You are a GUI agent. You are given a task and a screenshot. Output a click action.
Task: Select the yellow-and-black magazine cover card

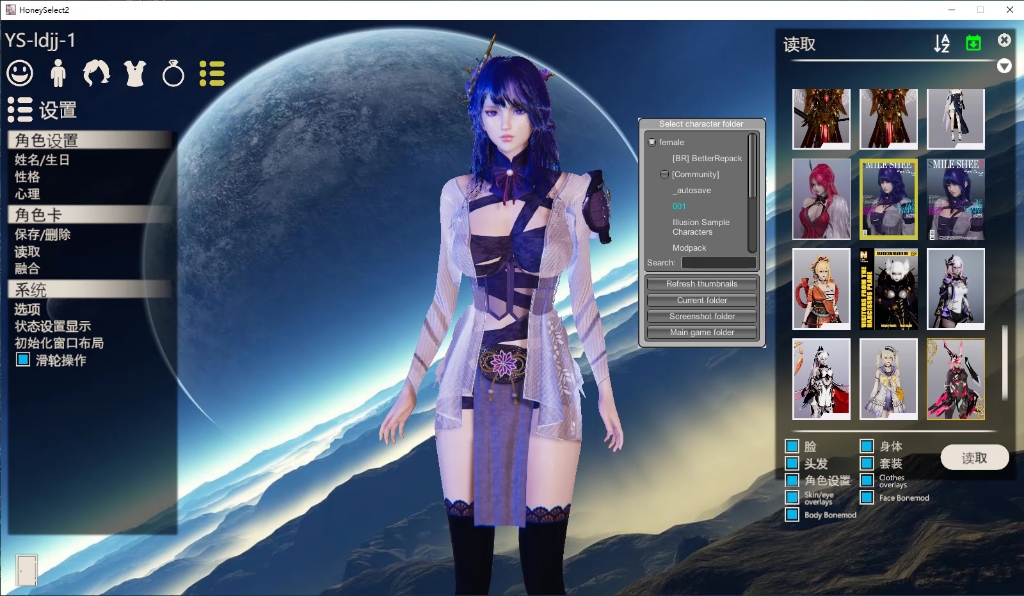coord(888,289)
